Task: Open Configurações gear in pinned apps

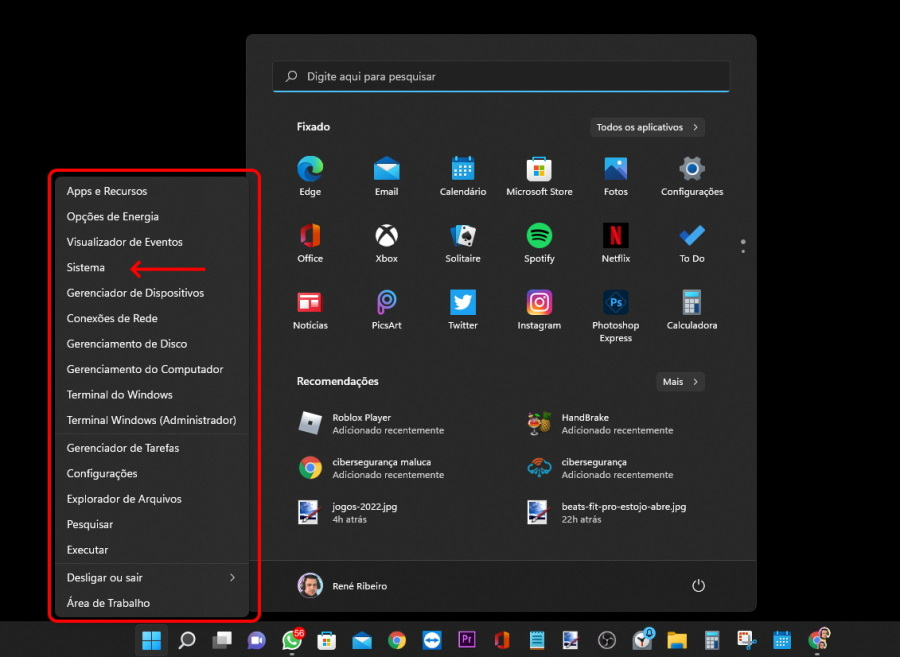Action: pyautogui.click(x=692, y=176)
